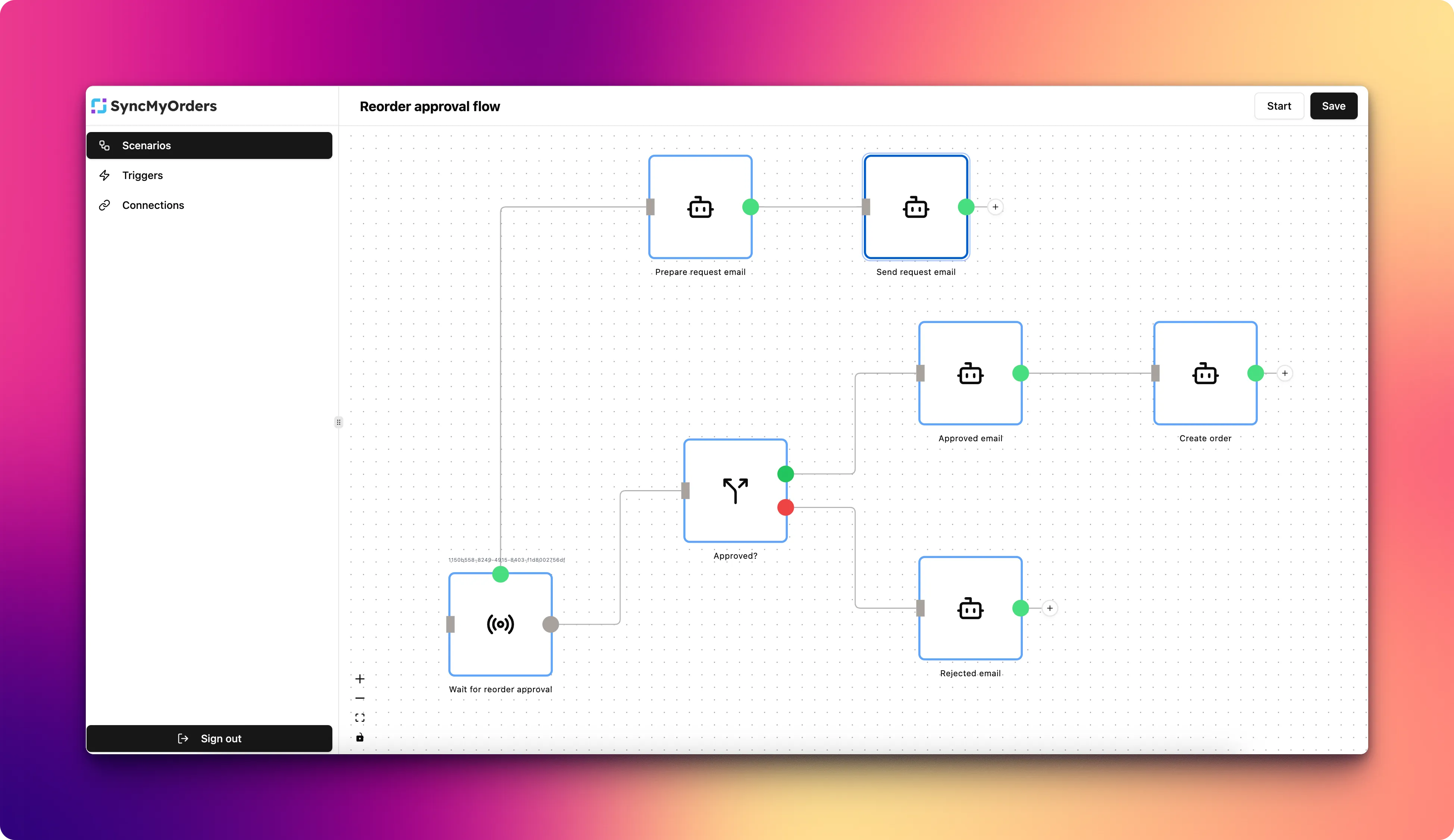Add a step after Send request email
Screen dimensions: 1454x840
click(x=996, y=207)
